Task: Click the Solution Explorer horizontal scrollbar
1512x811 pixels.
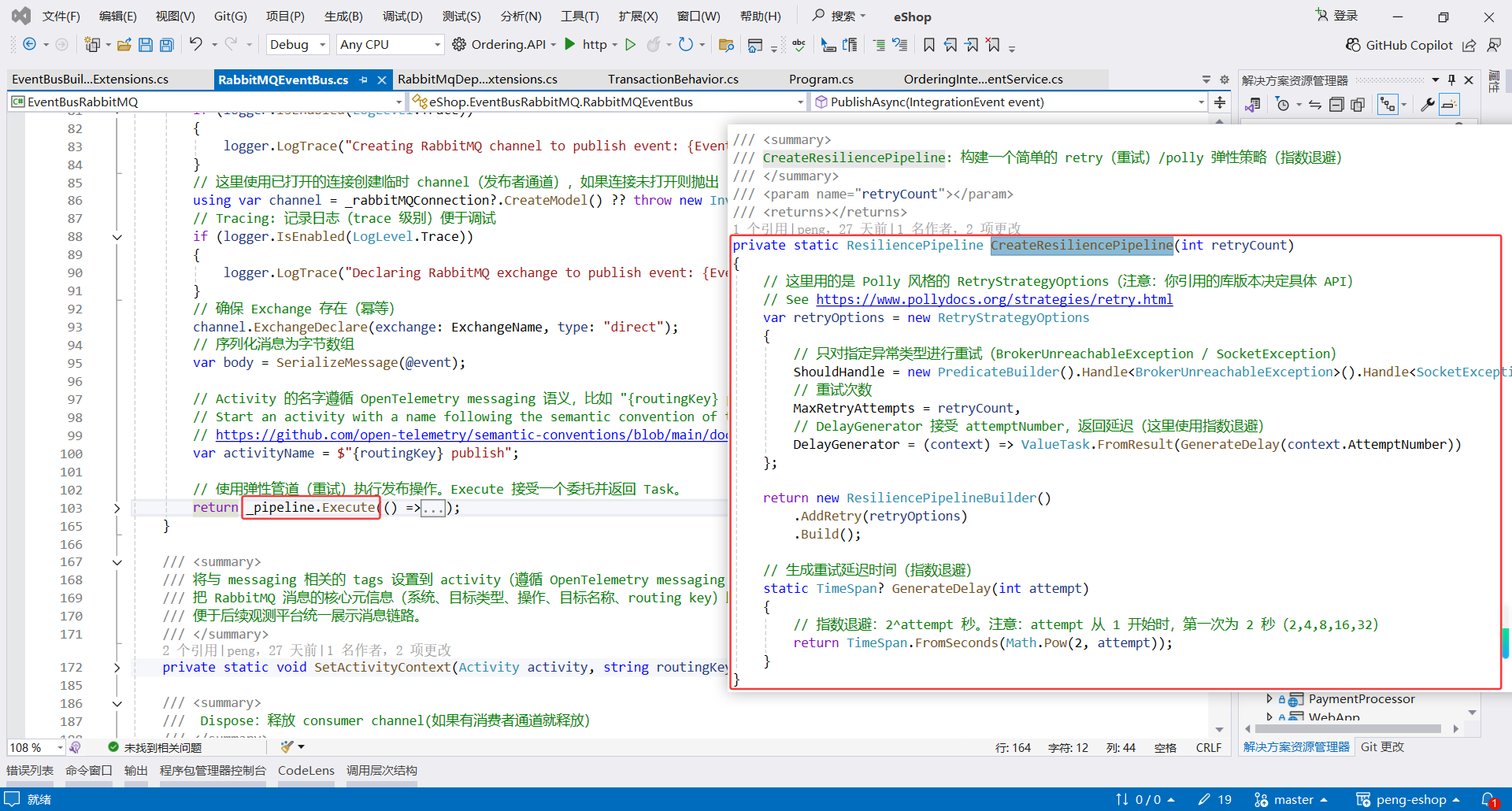Action: point(1350,729)
